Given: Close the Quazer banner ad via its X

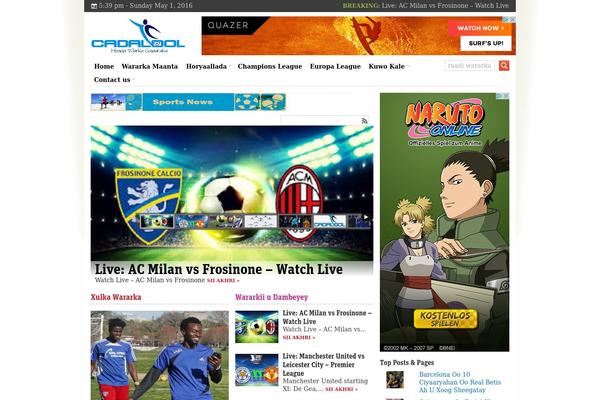Looking at the screenshot, I should 513,19.
